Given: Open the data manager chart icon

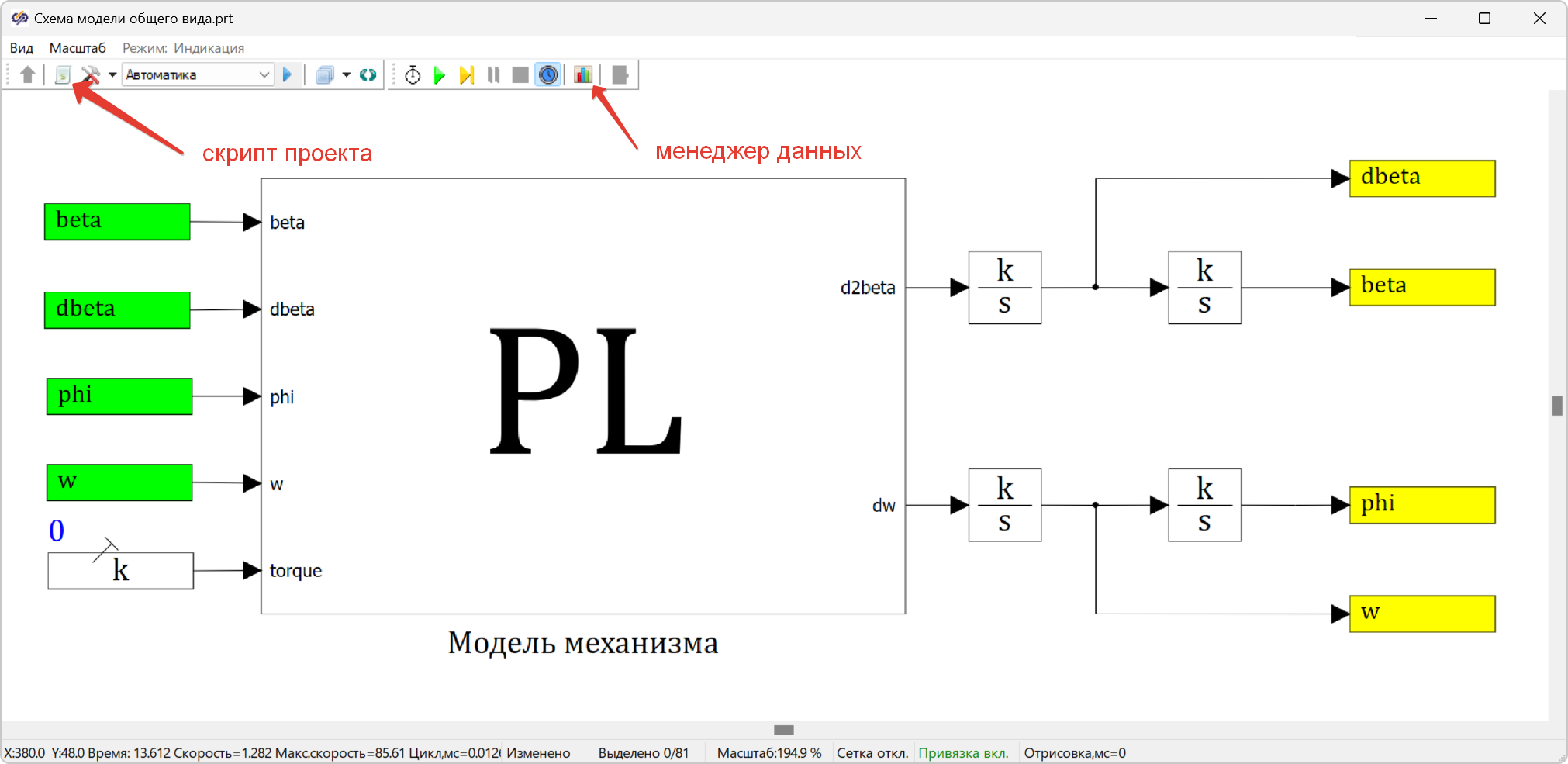Looking at the screenshot, I should coord(583,74).
